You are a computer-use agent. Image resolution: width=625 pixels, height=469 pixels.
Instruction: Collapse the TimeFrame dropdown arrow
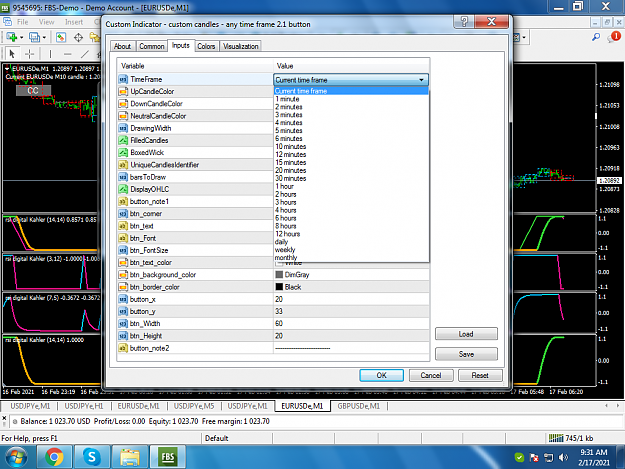pyautogui.click(x=421, y=80)
